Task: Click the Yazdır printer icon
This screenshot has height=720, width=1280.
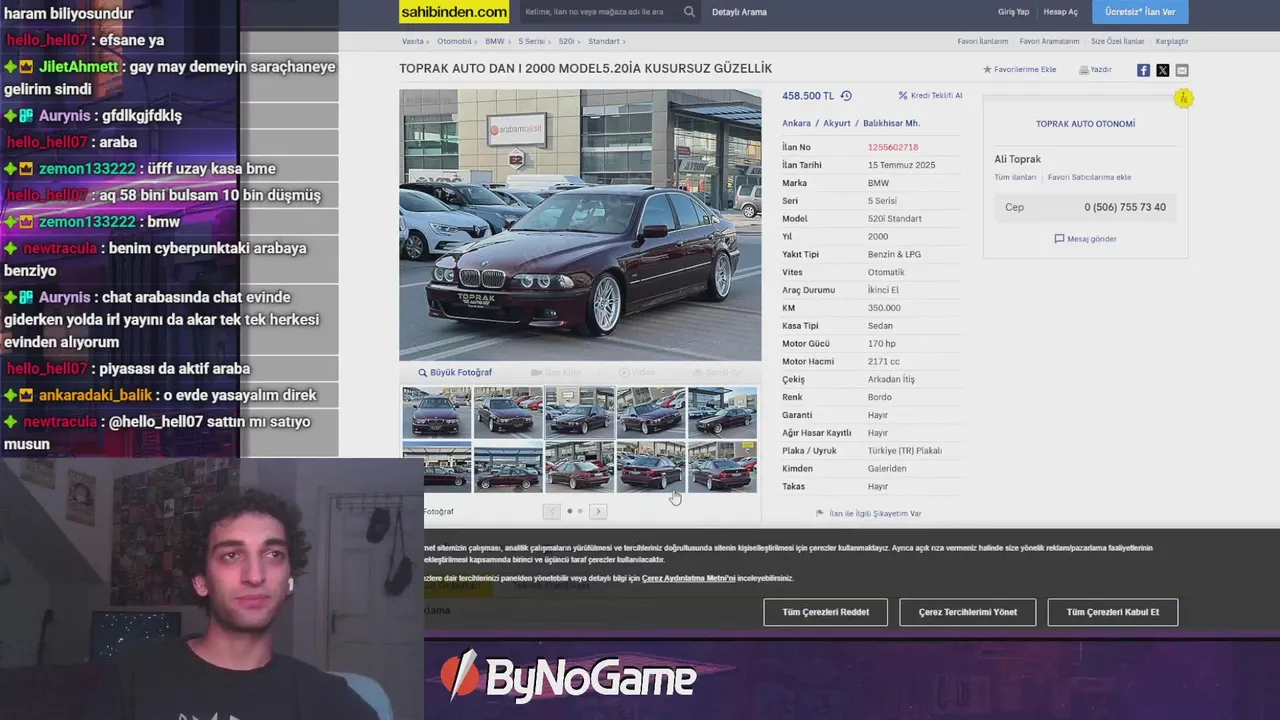Action: 1083,70
